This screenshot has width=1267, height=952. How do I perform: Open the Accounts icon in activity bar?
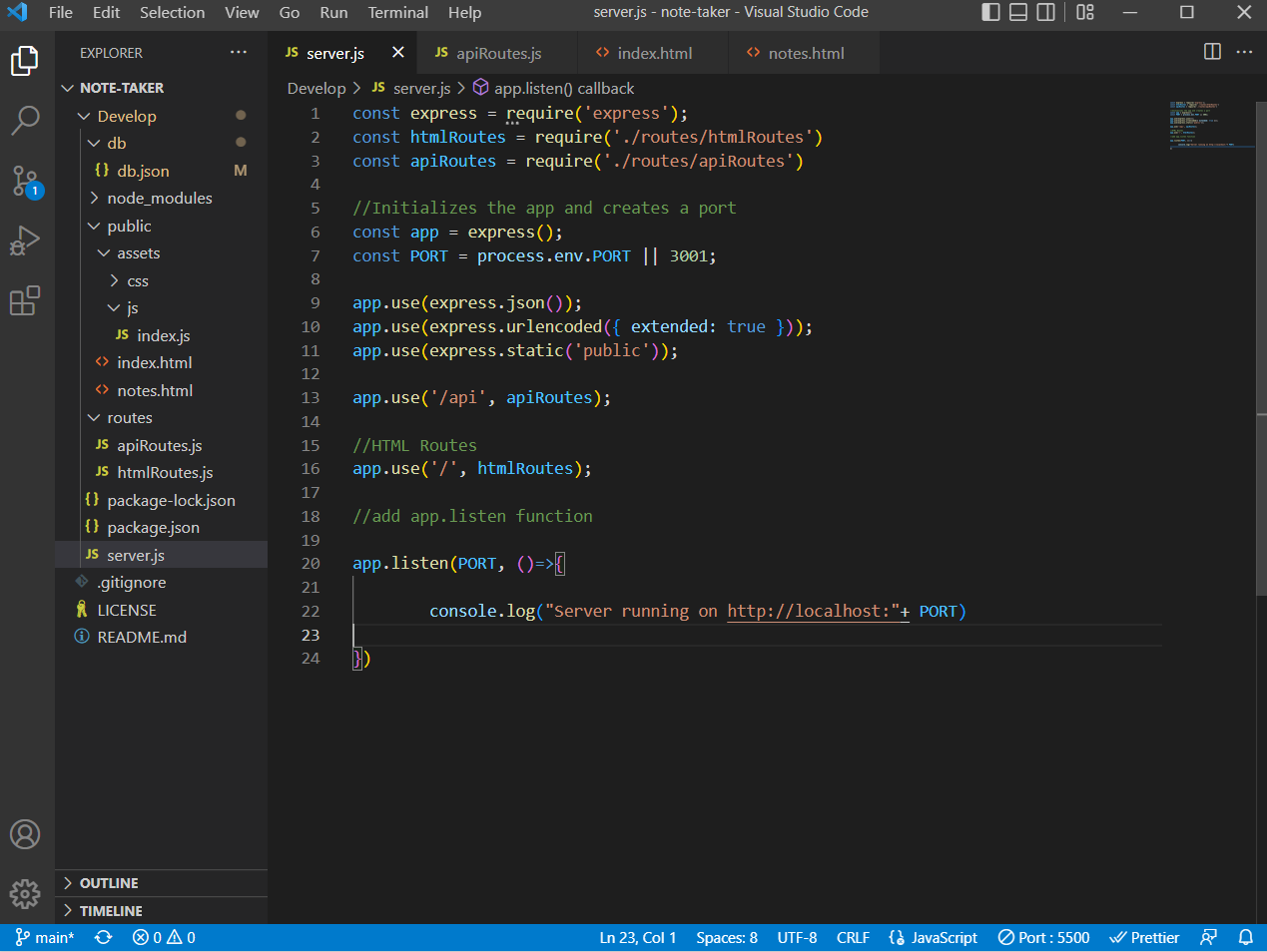click(x=24, y=834)
